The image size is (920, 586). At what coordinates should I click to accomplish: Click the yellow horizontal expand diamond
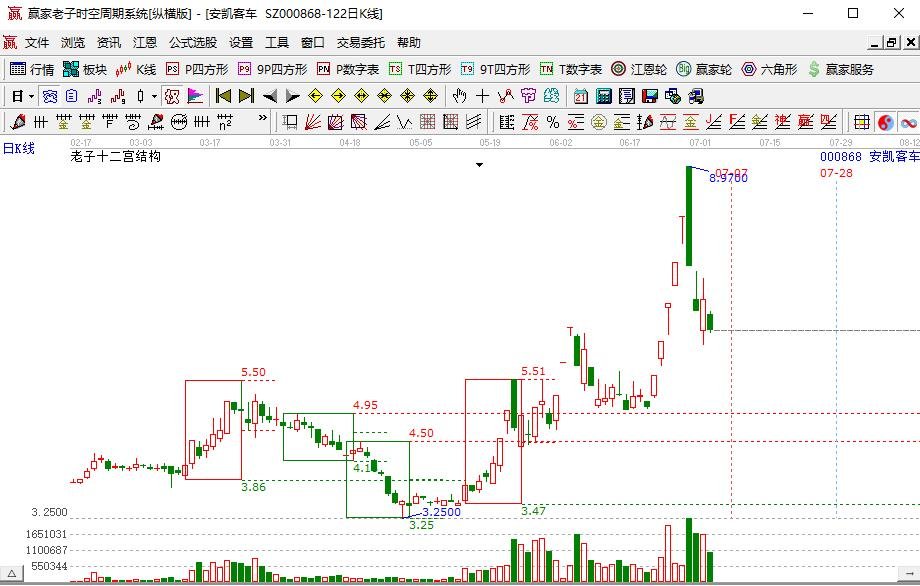coord(361,96)
